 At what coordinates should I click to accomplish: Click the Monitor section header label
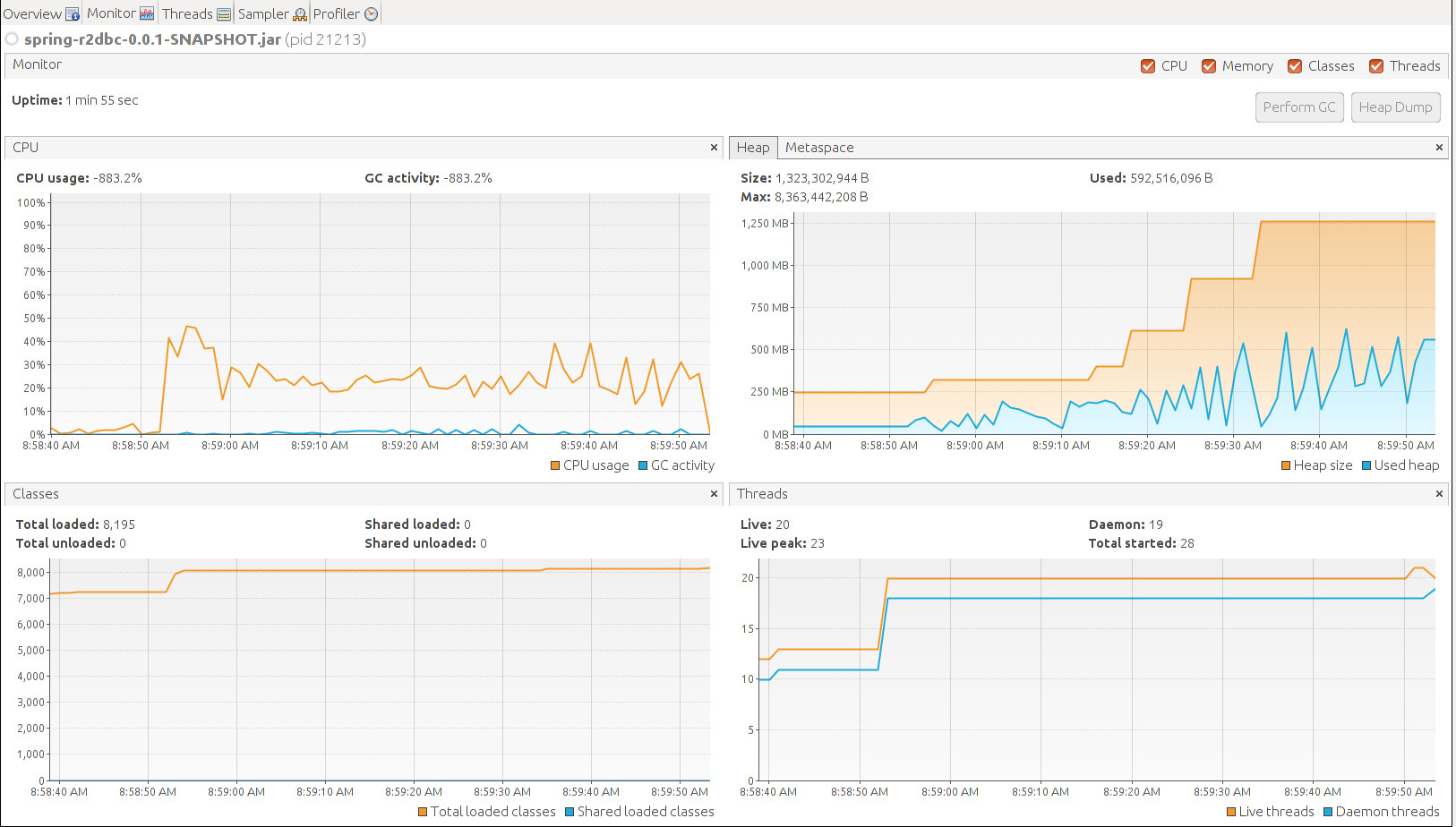point(37,64)
